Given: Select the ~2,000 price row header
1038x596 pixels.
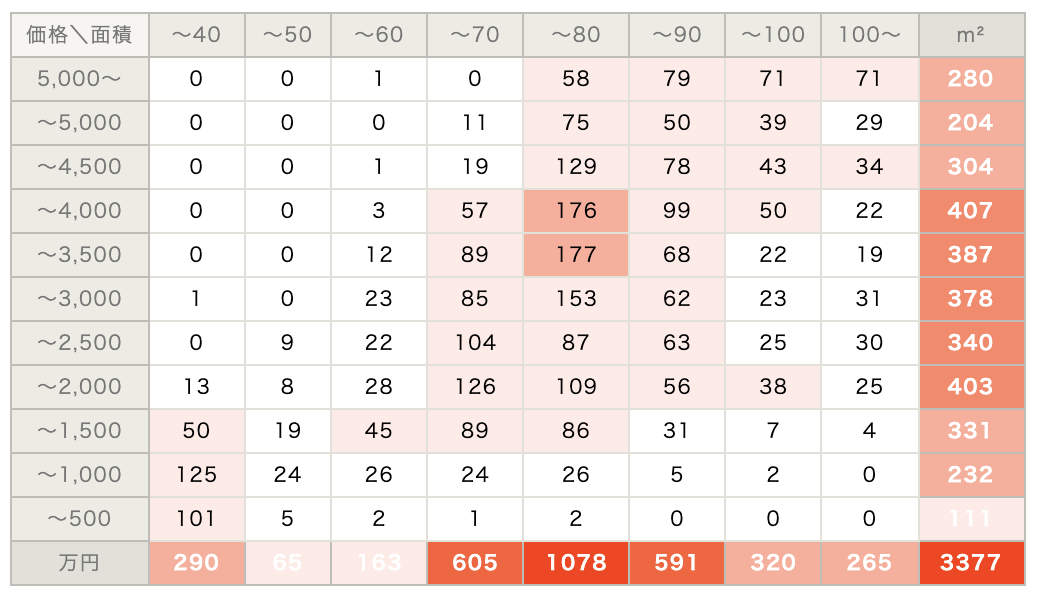Looking at the screenshot, I should [79, 387].
